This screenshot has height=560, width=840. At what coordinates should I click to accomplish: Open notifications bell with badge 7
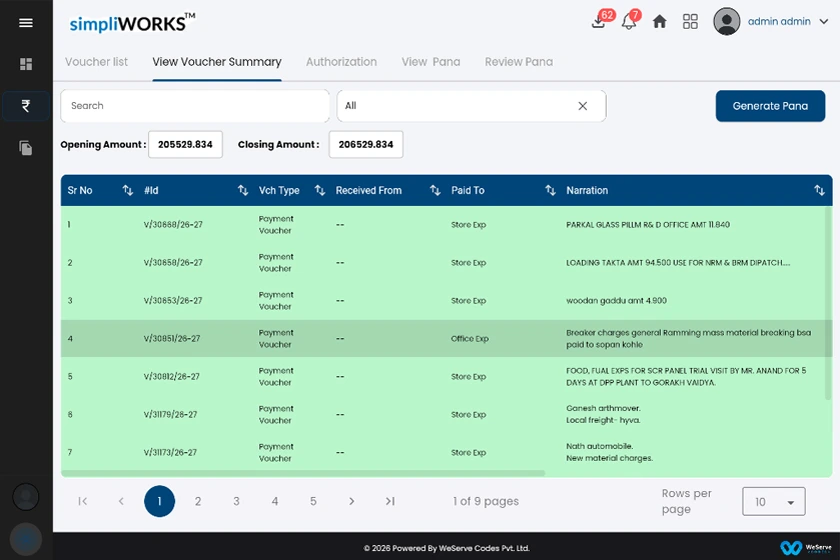point(629,21)
